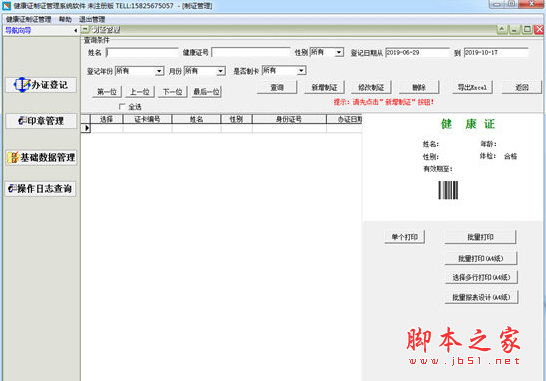Click the 选择多行打印(A4纸) button
This screenshot has width=546, height=381.
tap(481, 277)
